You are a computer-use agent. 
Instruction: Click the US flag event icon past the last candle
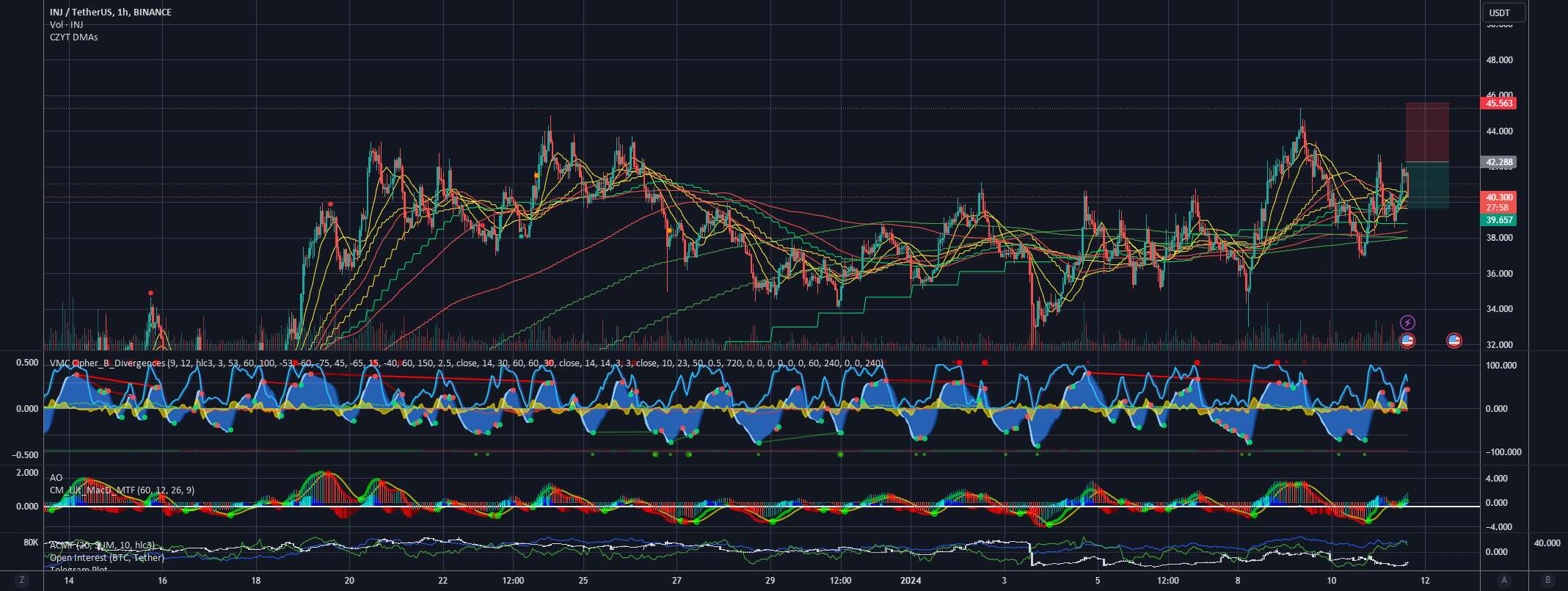pos(1454,340)
